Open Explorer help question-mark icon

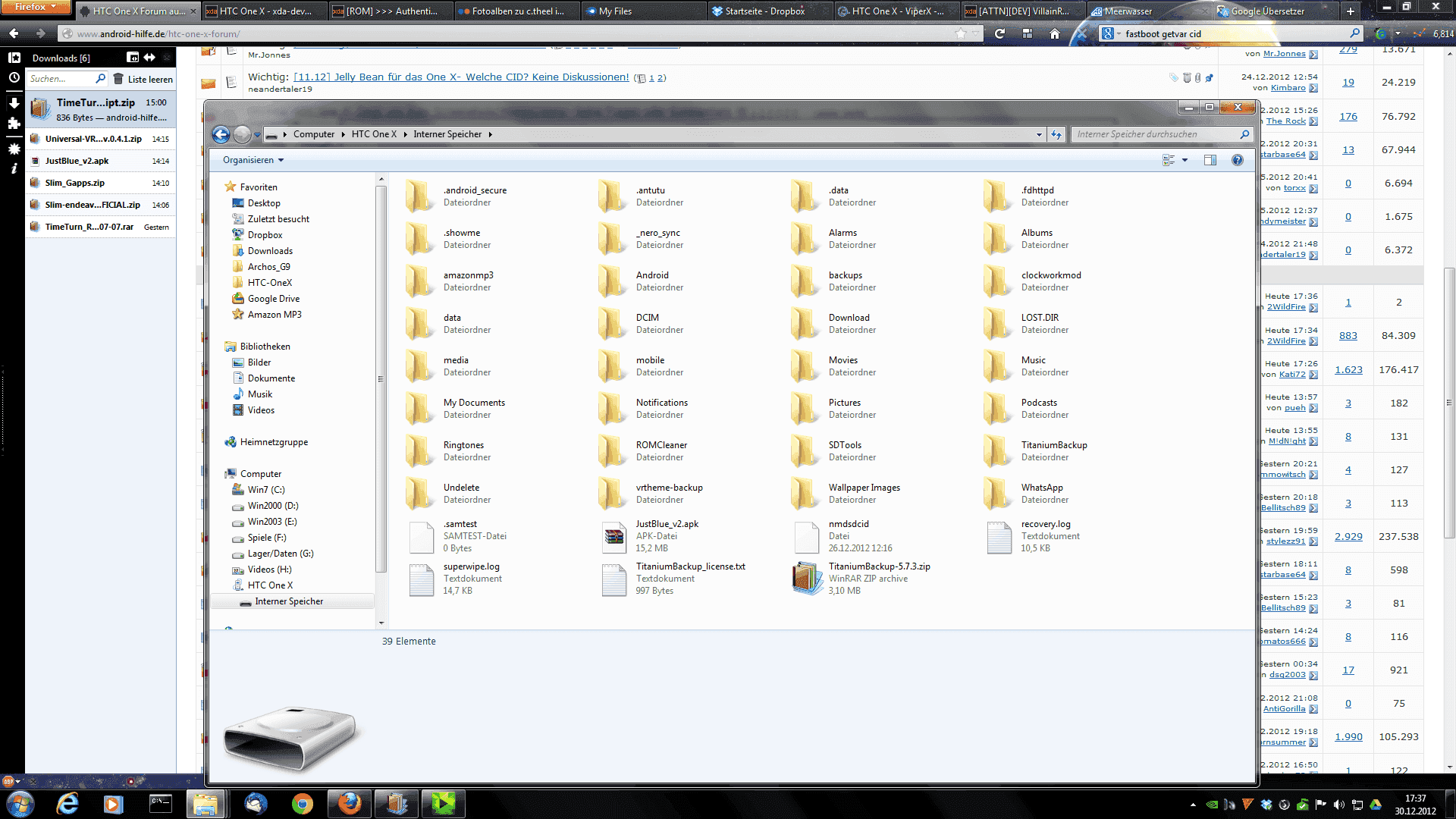click(1238, 160)
